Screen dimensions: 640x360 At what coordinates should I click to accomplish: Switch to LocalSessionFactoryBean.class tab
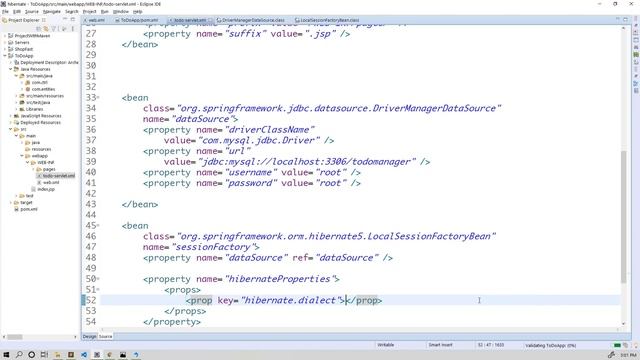(x=327, y=20)
